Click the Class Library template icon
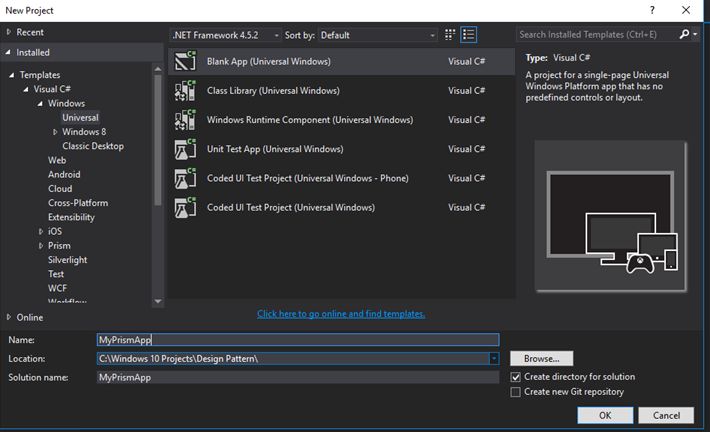 click(184, 91)
